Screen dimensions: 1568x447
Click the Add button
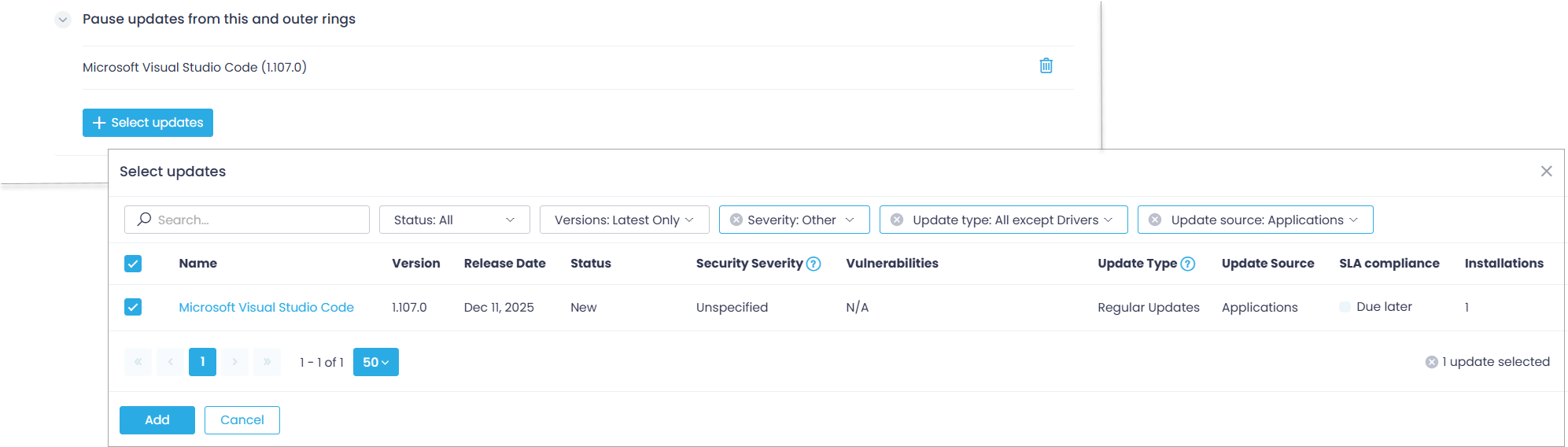[x=157, y=420]
